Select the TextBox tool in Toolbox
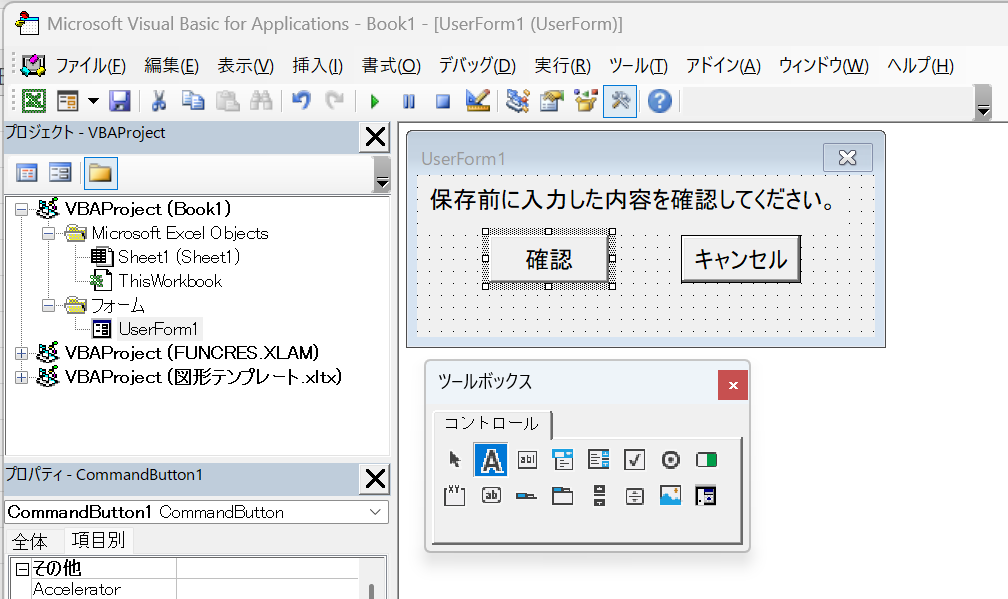This screenshot has height=599, width=1008. click(527, 460)
